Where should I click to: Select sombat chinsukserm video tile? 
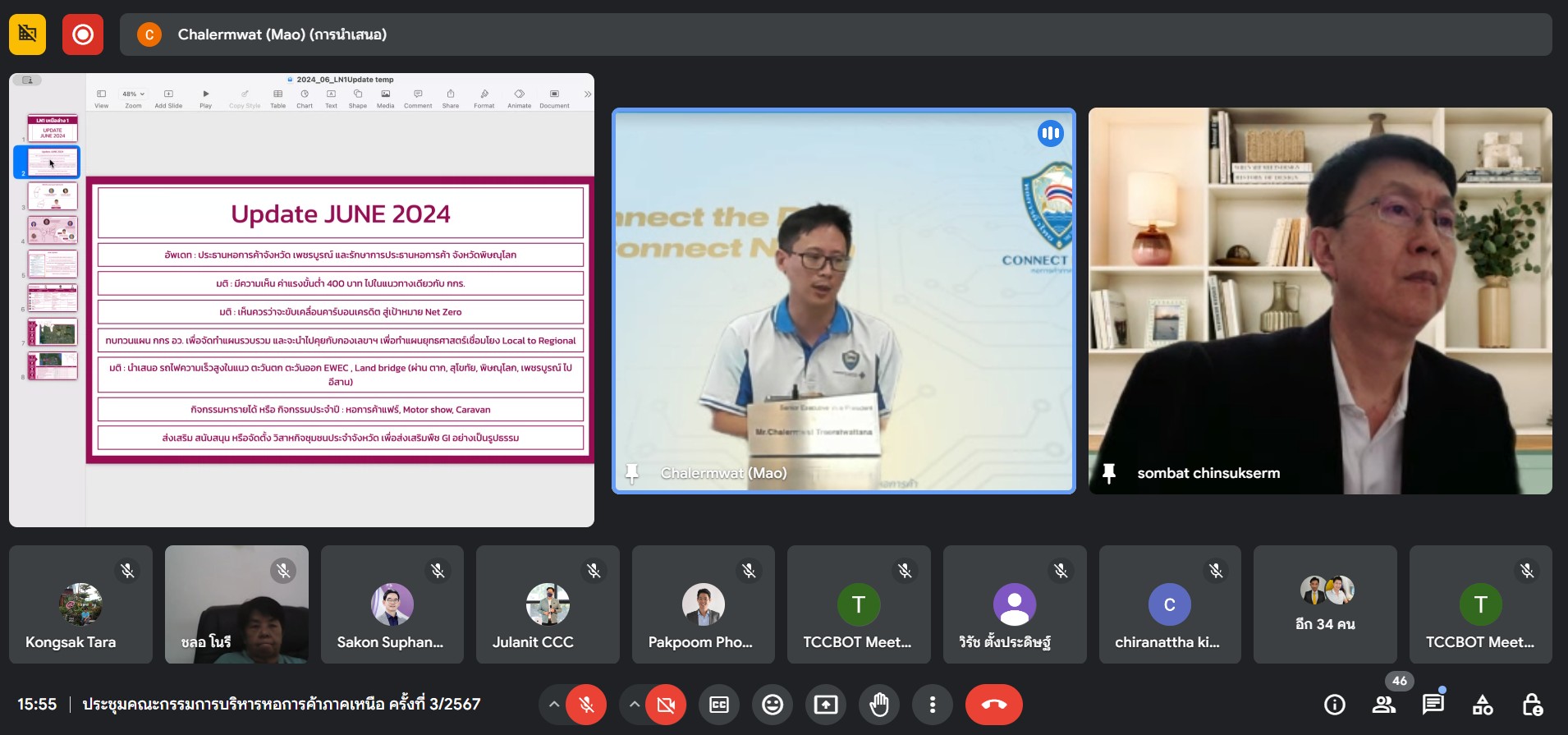[1319, 301]
